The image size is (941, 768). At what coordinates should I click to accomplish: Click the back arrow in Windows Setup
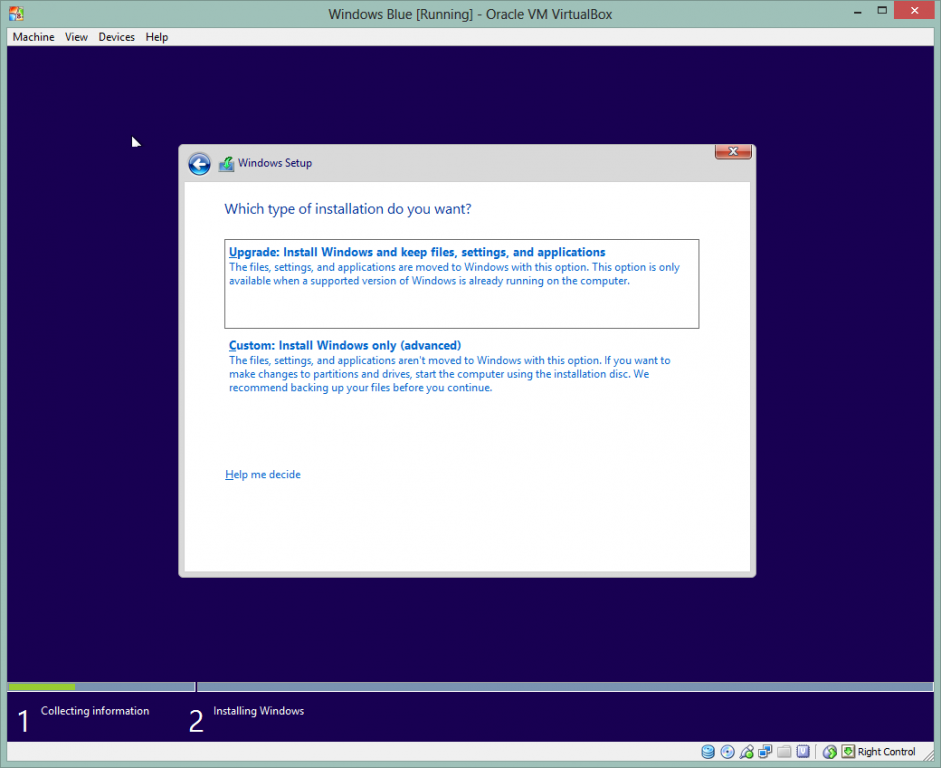click(x=199, y=164)
